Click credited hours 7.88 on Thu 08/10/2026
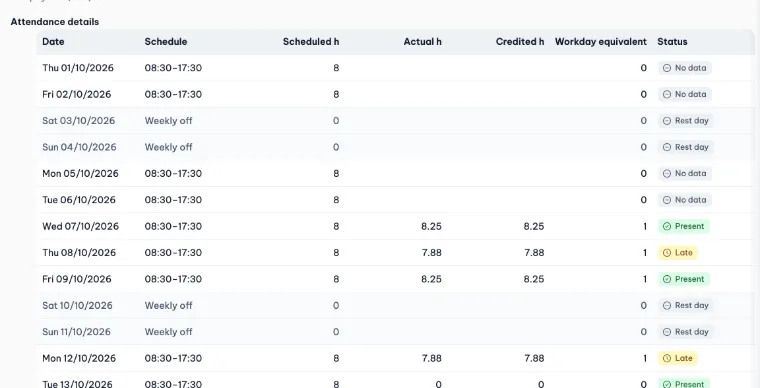The width and height of the screenshot is (760, 388). point(534,252)
